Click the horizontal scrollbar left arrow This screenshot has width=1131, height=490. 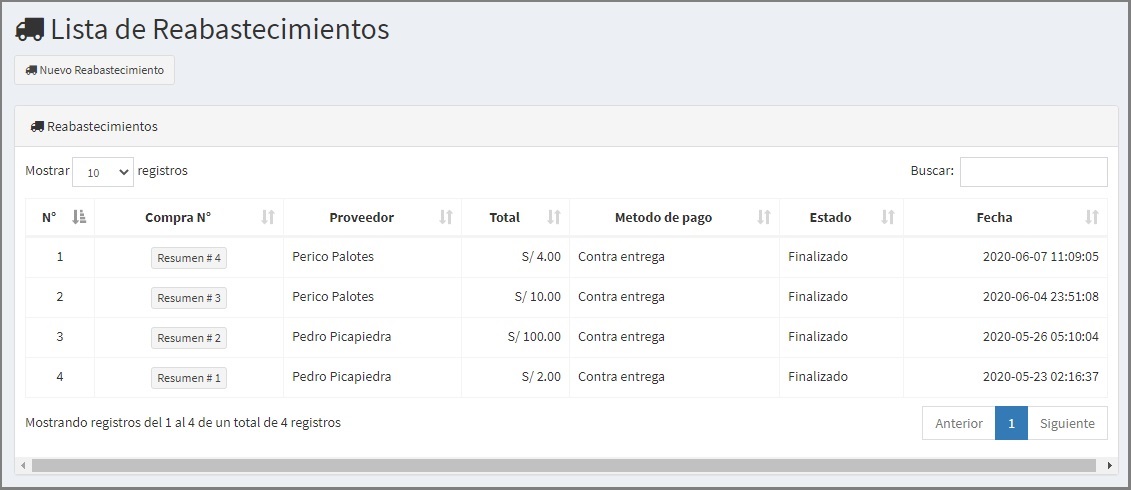click(x=22, y=466)
